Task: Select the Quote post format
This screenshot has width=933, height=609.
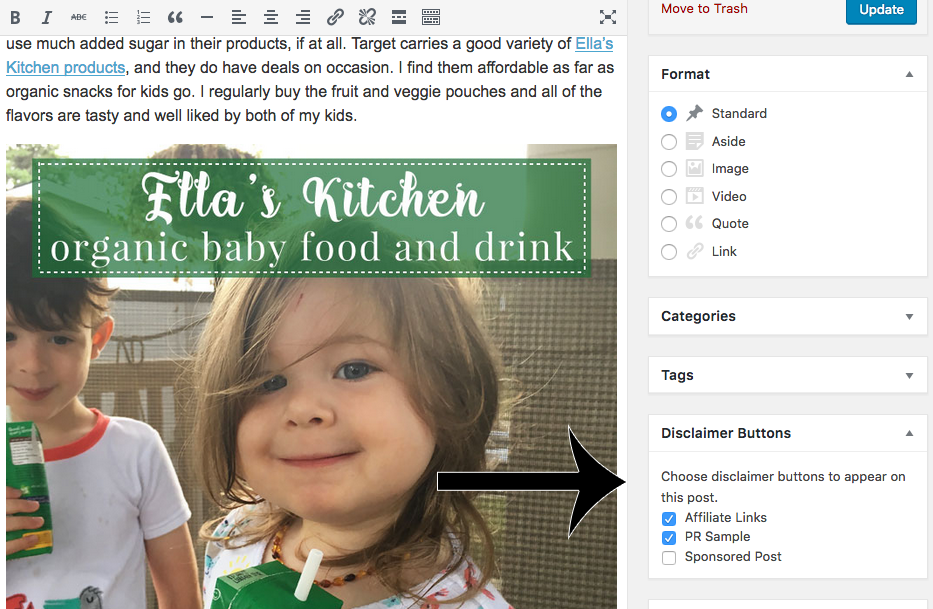Action: click(x=669, y=224)
